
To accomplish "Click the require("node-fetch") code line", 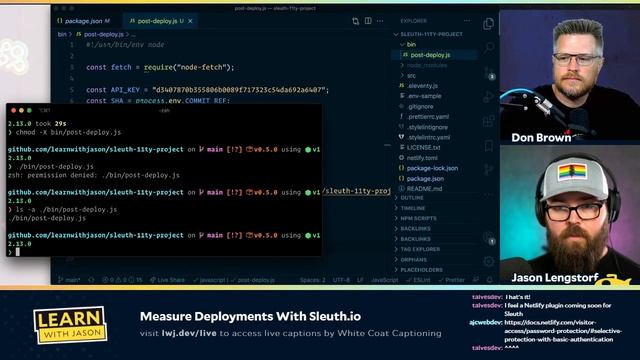I will 160,67.
